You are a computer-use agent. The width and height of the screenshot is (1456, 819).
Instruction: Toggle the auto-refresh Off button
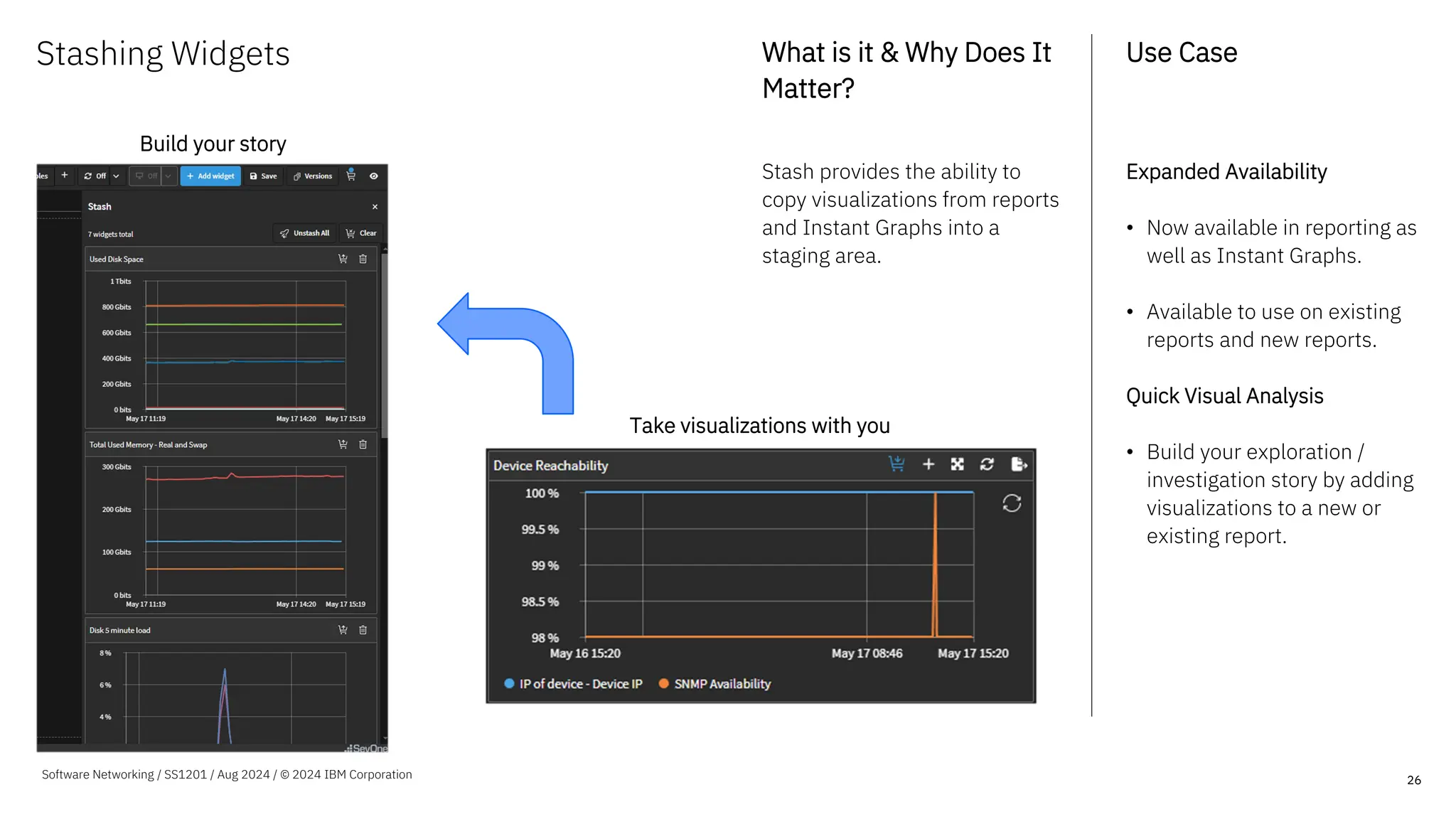pos(95,176)
